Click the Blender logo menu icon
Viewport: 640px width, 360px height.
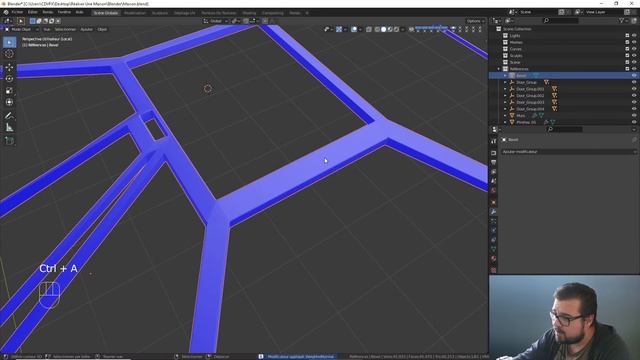pyautogui.click(x=6, y=12)
